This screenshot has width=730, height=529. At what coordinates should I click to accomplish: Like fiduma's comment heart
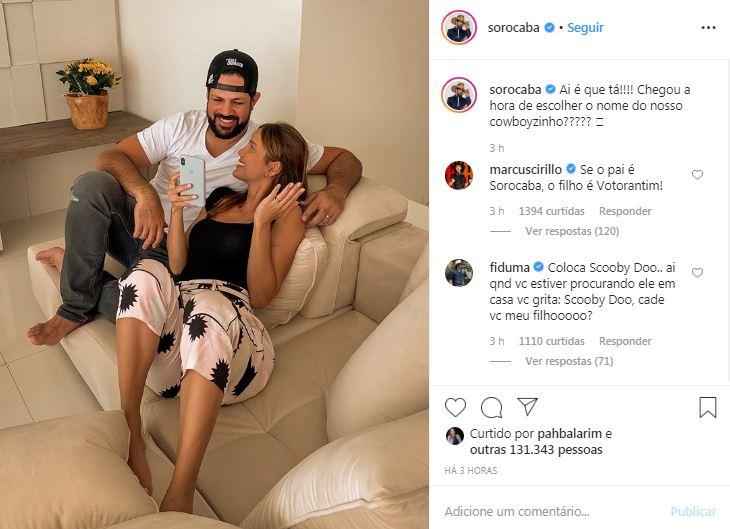tap(697, 272)
